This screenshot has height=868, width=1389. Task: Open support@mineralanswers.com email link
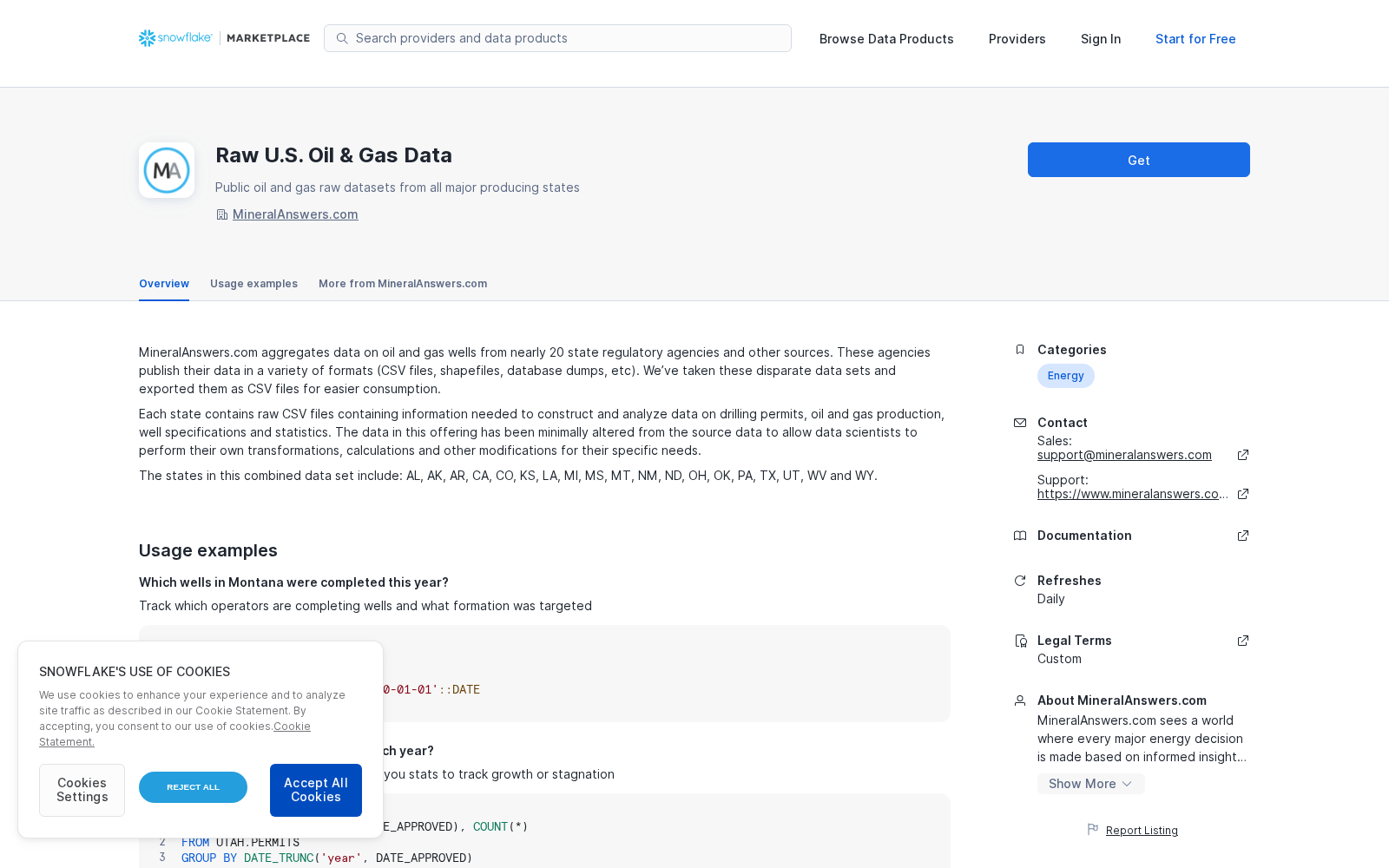1124,455
